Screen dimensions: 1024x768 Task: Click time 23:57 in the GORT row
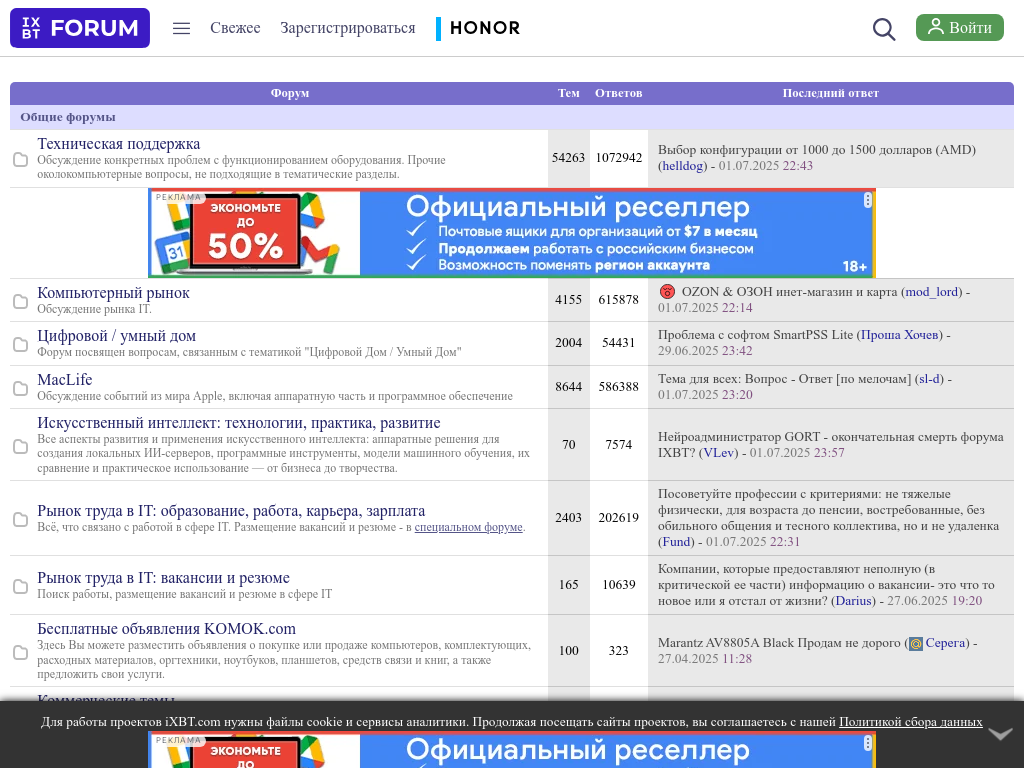(x=829, y=453)
